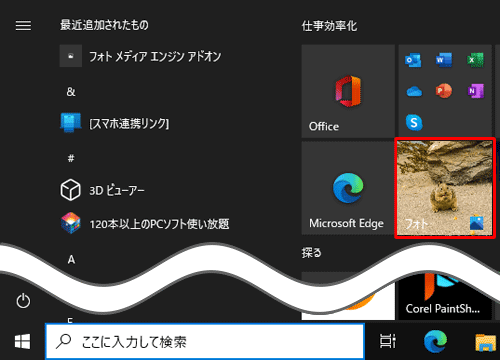Viewport: 500px width, 360px height.
Task: Jump via the & letter header
Action: (x=71, y=92)
